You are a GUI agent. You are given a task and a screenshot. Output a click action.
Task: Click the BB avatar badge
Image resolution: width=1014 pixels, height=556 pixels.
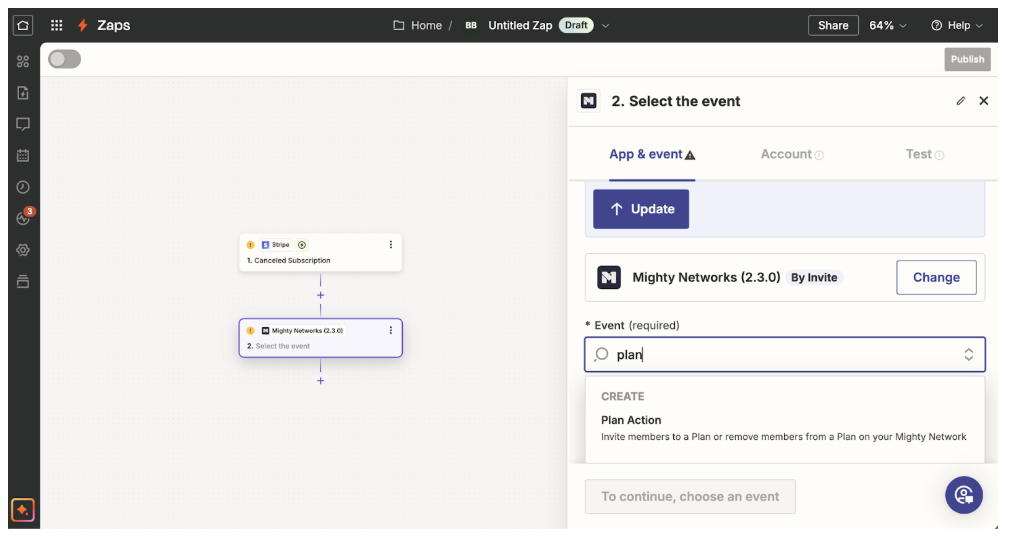471,25
